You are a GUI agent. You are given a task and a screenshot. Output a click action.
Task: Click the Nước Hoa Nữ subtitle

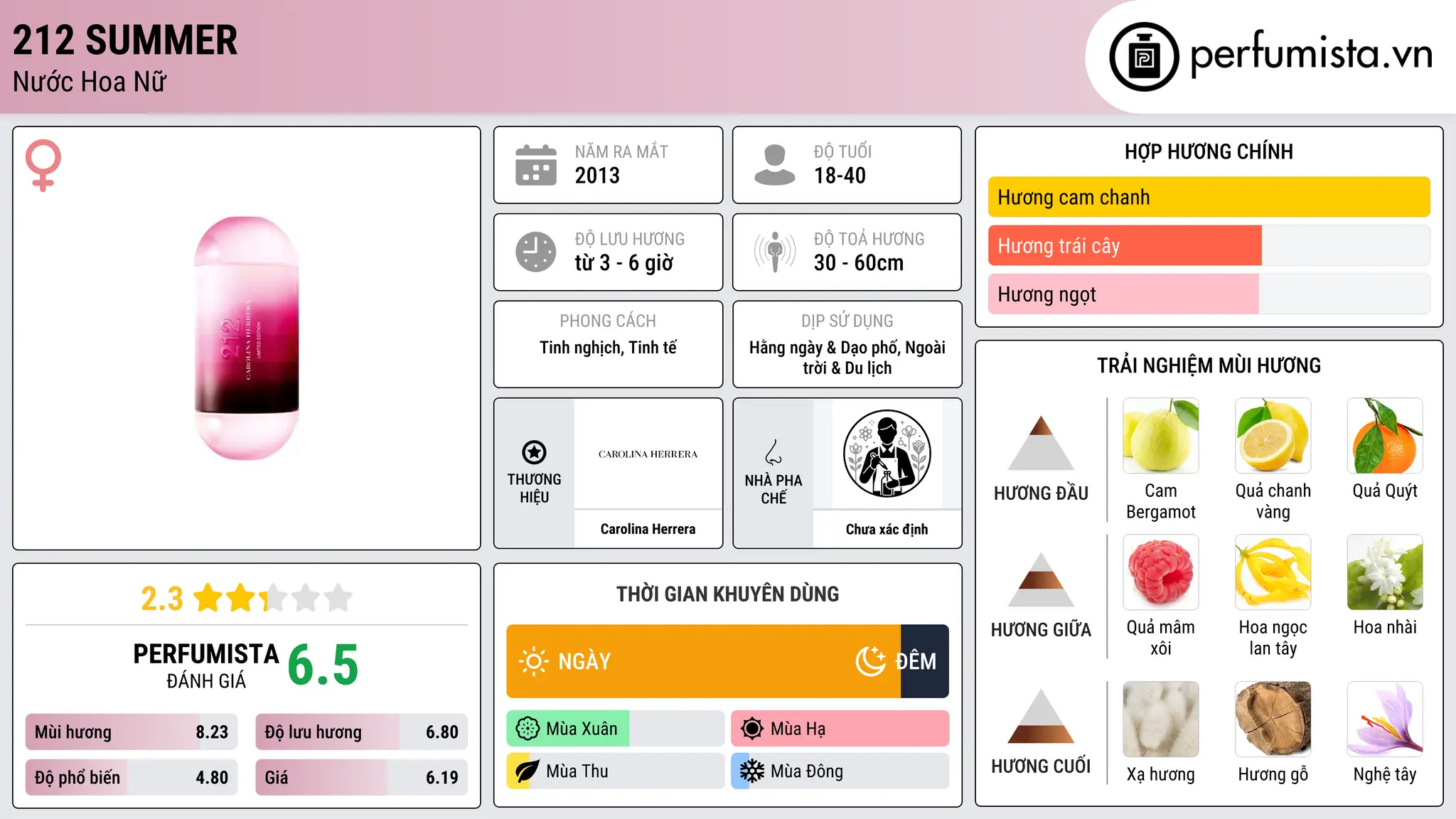pyautogui.click(x=90, y=82)
